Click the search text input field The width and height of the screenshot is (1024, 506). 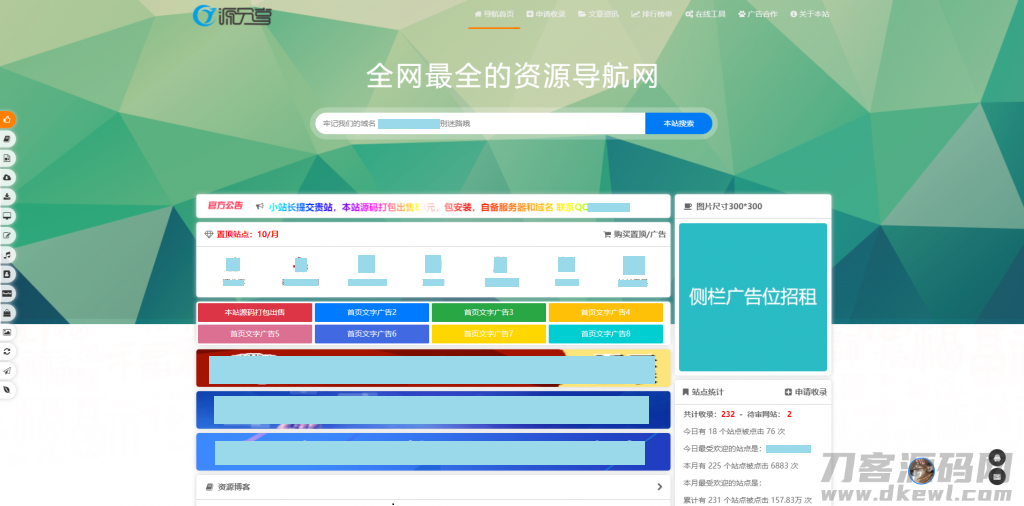[480, 123]
